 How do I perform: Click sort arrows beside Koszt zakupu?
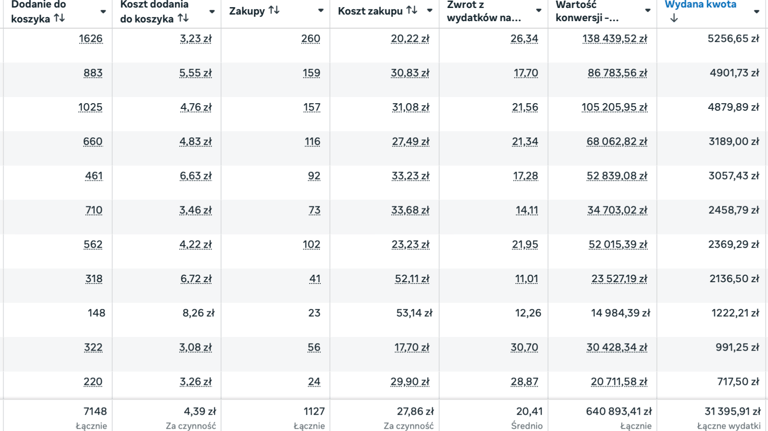coord(411,10)
